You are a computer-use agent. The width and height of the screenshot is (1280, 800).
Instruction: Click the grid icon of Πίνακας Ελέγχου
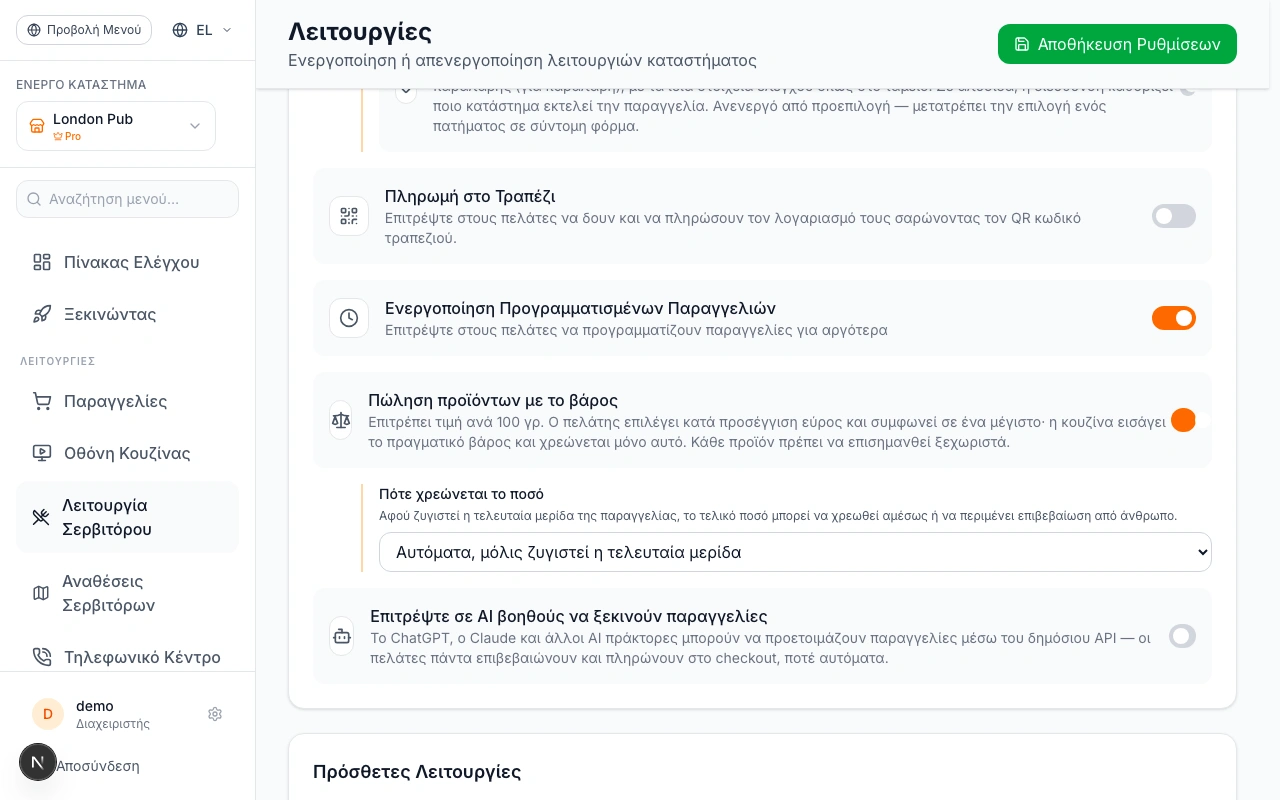coord(42,262)
